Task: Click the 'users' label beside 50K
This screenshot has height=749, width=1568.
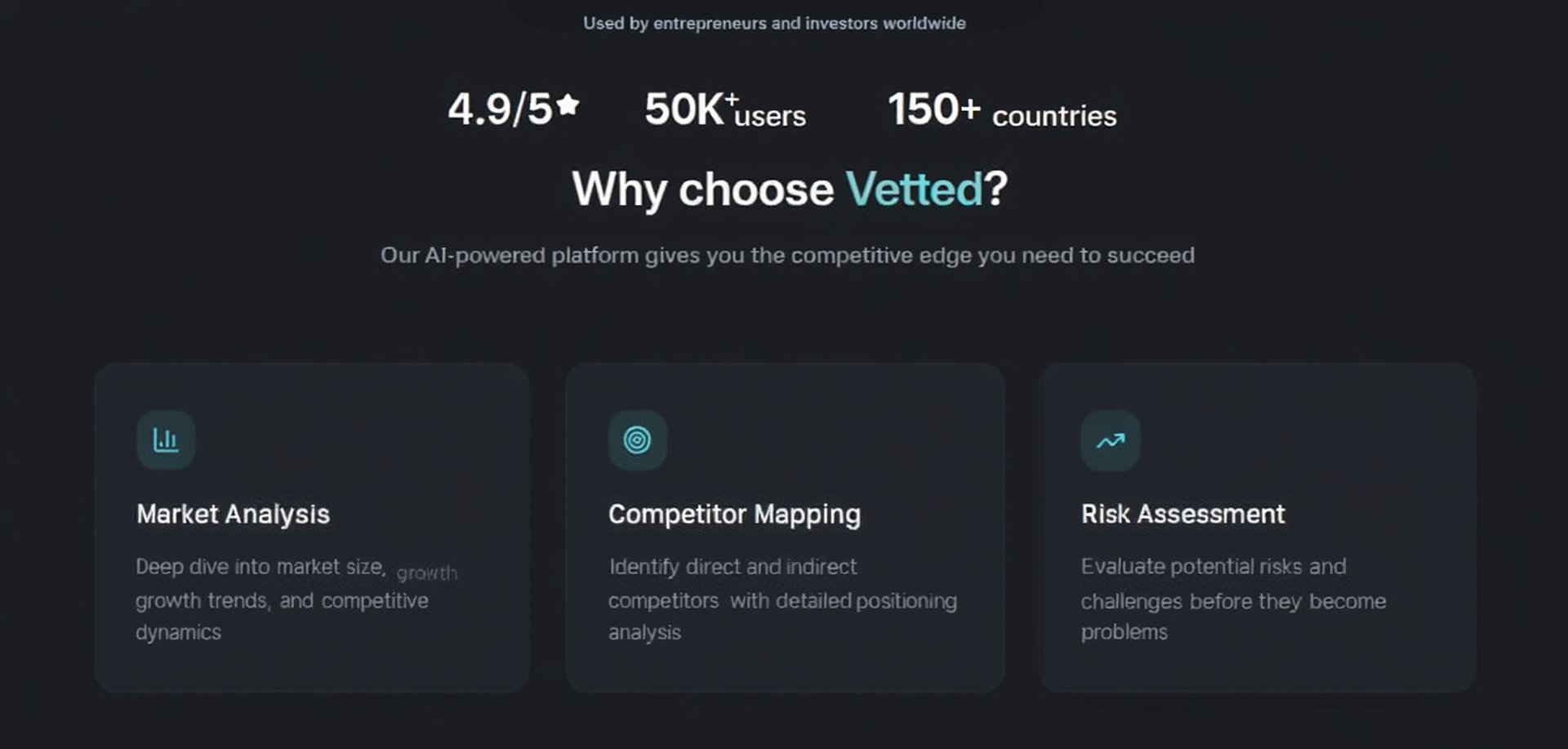Action: [x=770, y=117]
